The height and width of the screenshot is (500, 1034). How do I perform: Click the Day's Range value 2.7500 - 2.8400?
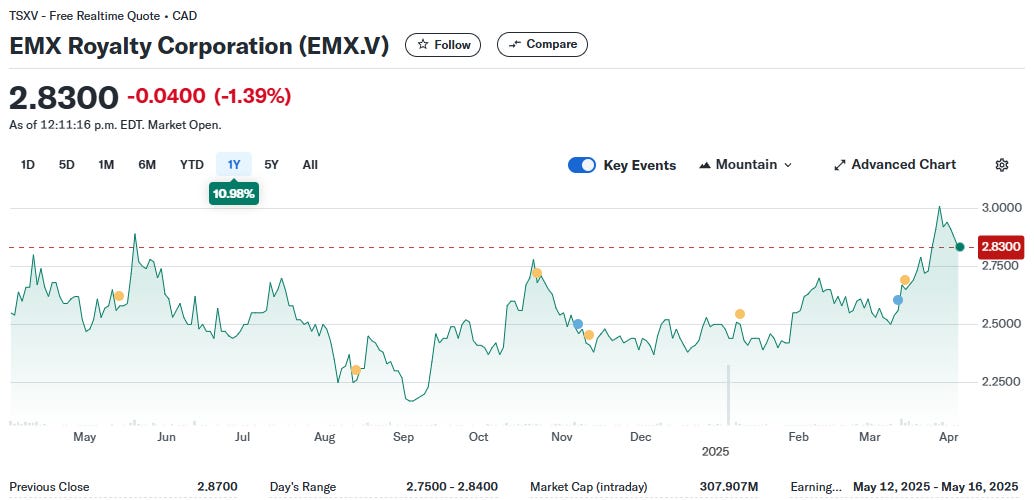452,487
